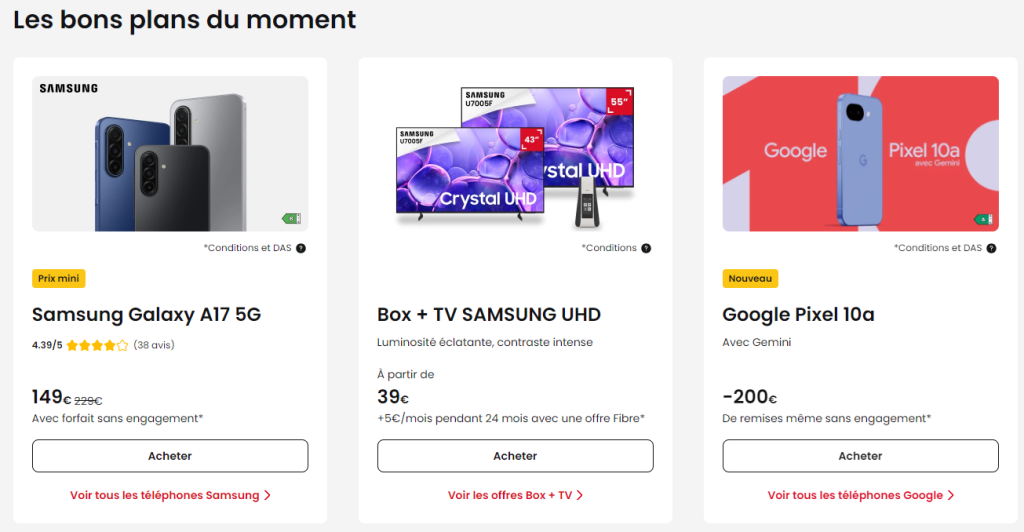Click the chevron after "Voir tous les téléphones Google"
This screenshot has width=1024, height=532.
(951, 495)
